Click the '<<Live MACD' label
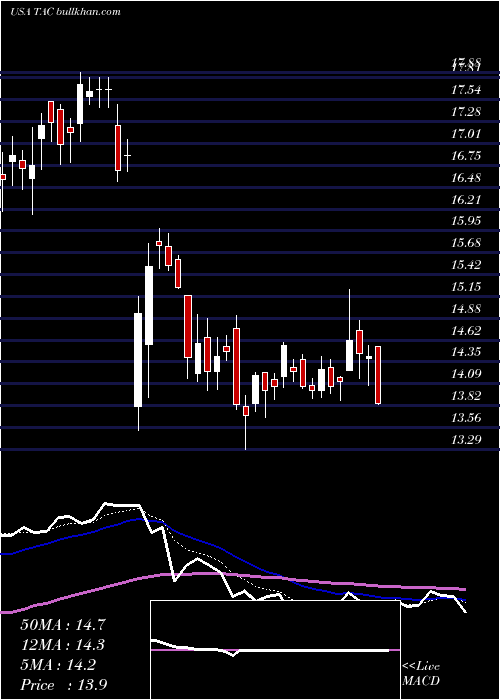Viewport: 500px width, 700px height. coord(421,674)
